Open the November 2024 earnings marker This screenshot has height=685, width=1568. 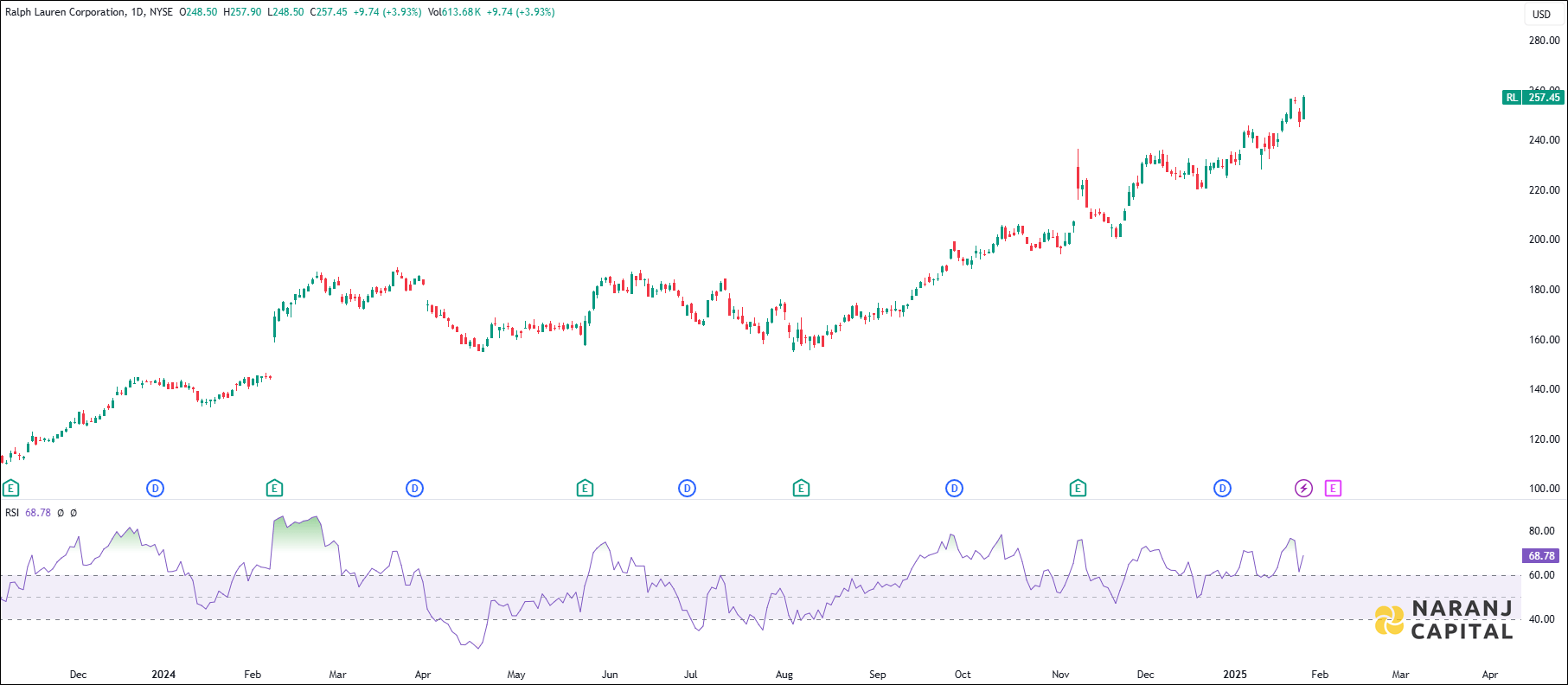click(1078, 489)
